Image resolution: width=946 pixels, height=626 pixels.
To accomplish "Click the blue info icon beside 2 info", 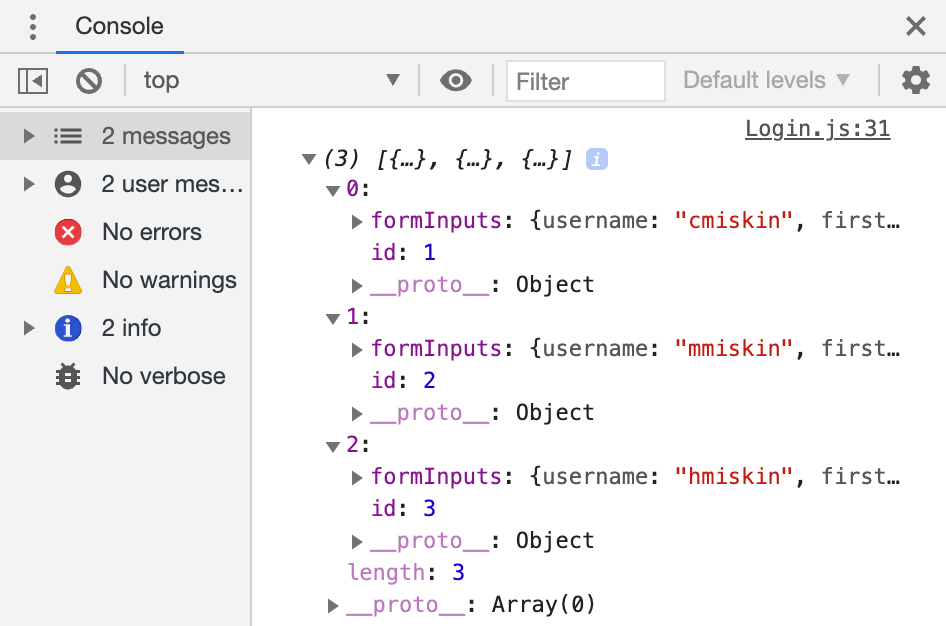I will click(x=67, y=328).
